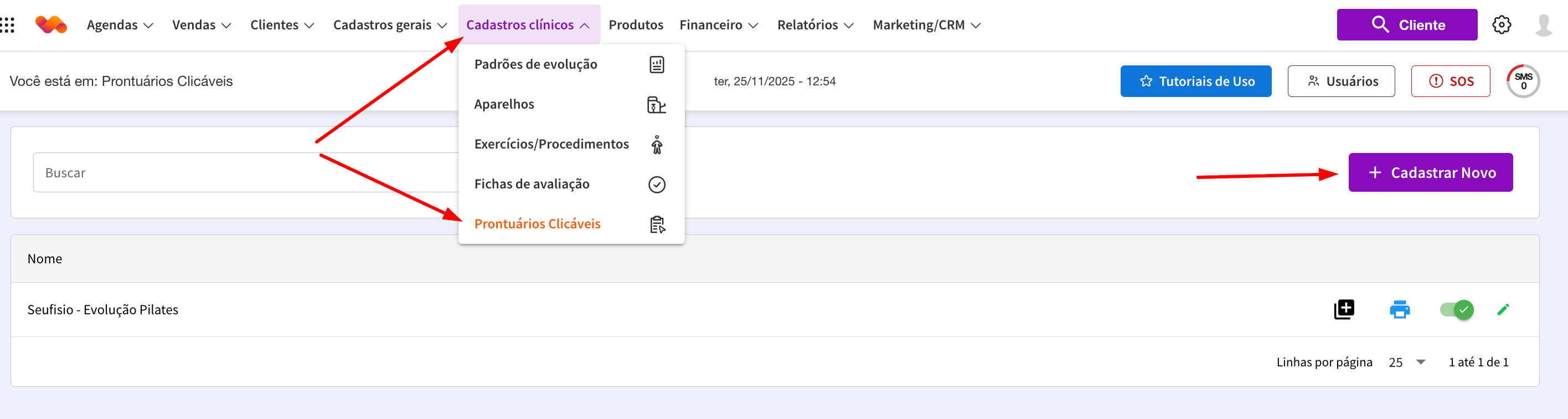Expand the Marketing/CRM menu

click(926, 25)
